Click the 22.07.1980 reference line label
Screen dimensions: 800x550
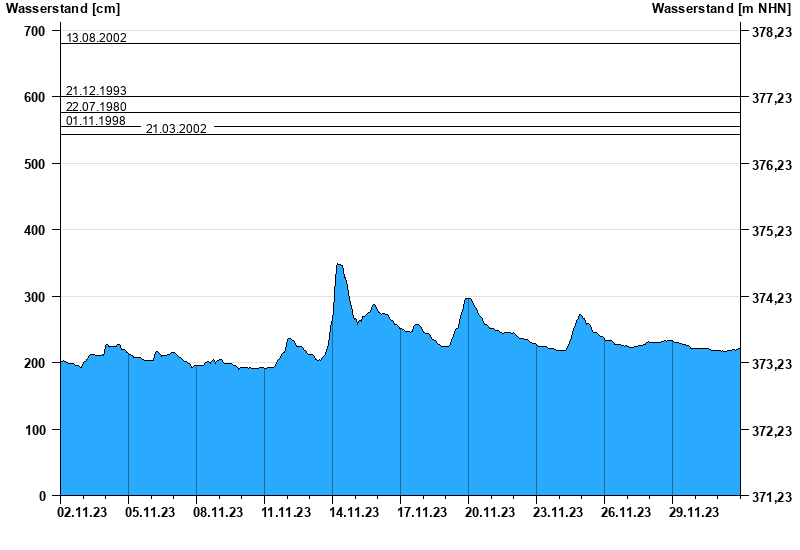click(96, 106)
